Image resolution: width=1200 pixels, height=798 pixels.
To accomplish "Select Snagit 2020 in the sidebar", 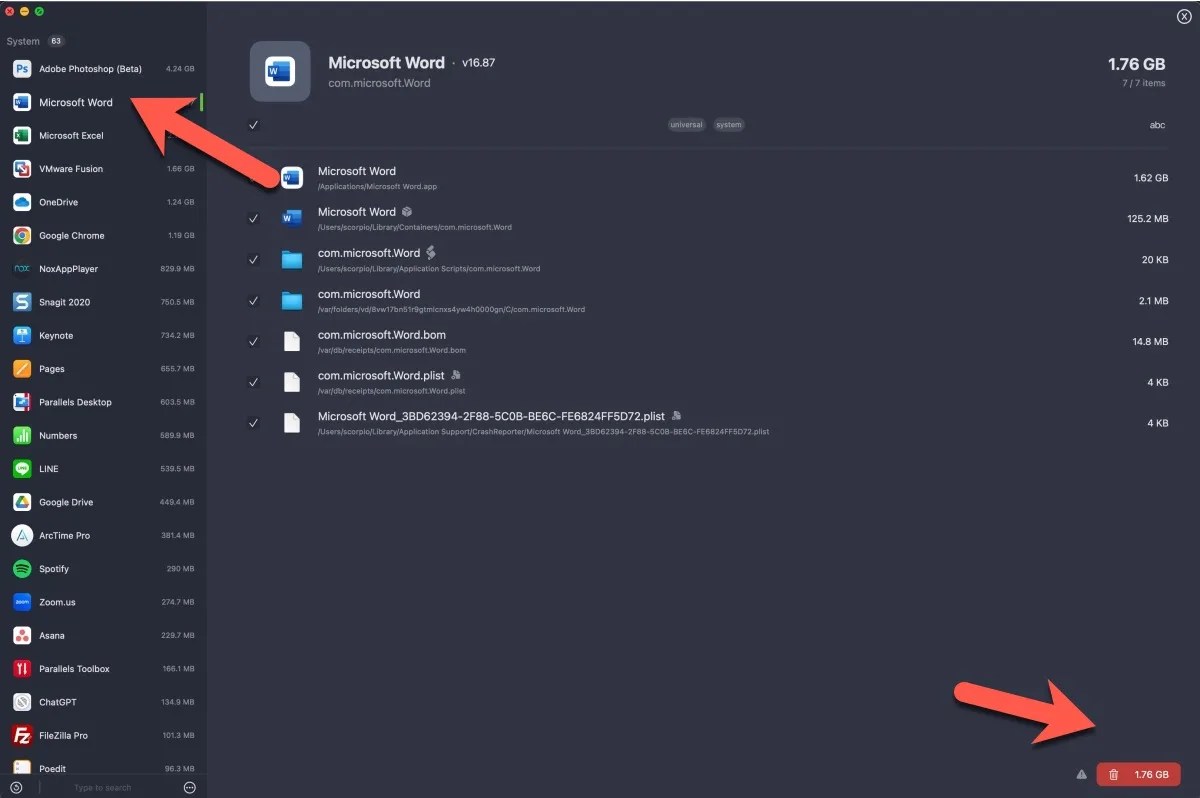I will pos(103,302).
